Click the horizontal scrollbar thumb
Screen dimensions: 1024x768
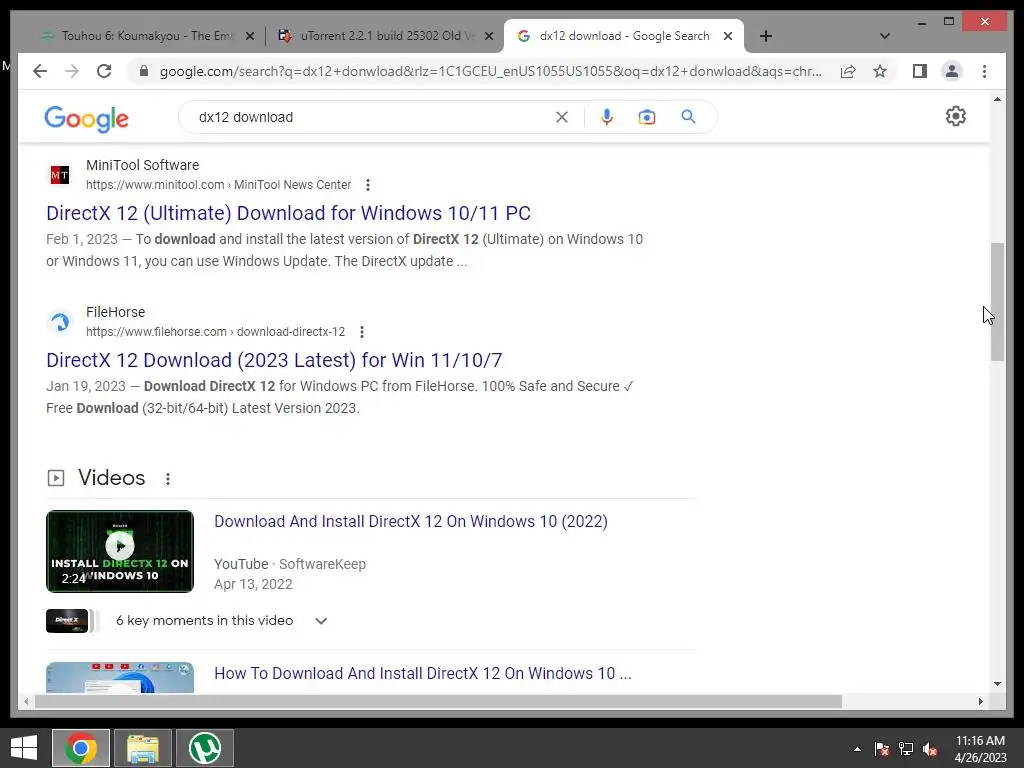[x=438, y=701]
